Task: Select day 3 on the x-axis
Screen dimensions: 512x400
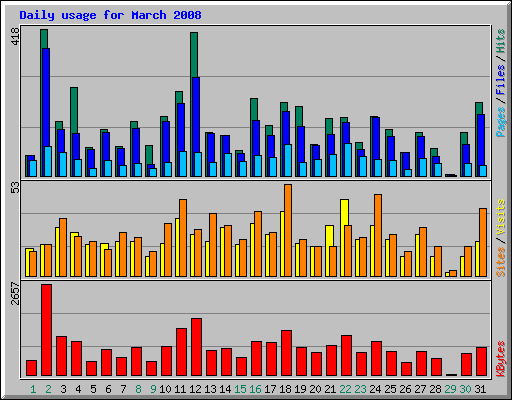Action: [x=63, y=389]
